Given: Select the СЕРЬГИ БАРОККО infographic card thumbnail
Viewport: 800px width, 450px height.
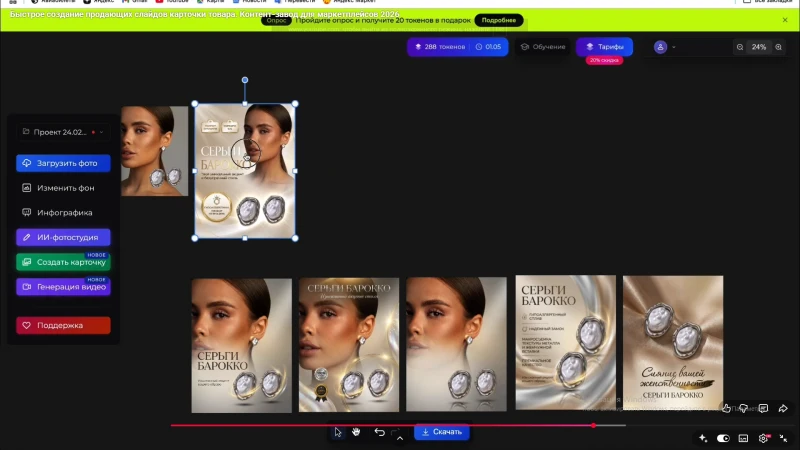Looking at the screenshot, I should click(565, 342).
